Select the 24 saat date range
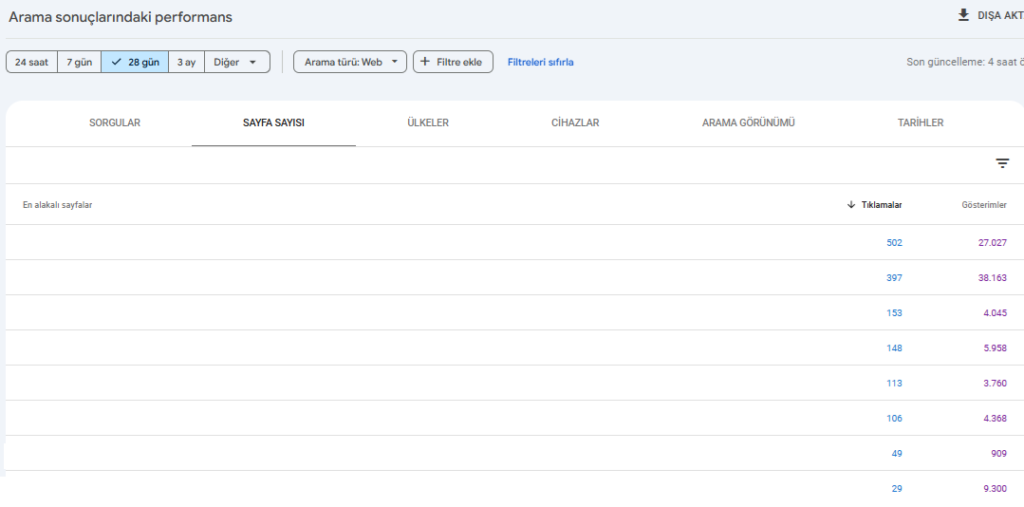 pos(31,62)
